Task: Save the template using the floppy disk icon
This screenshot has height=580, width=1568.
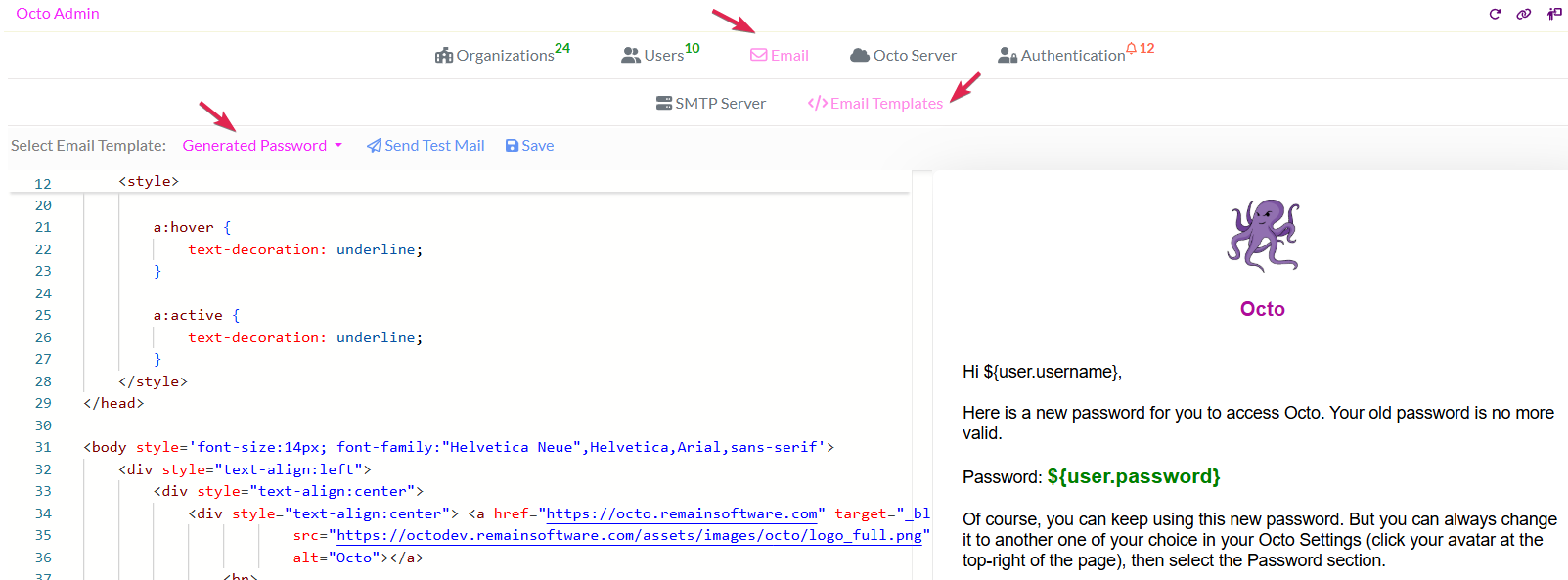Action: point(512,146)
